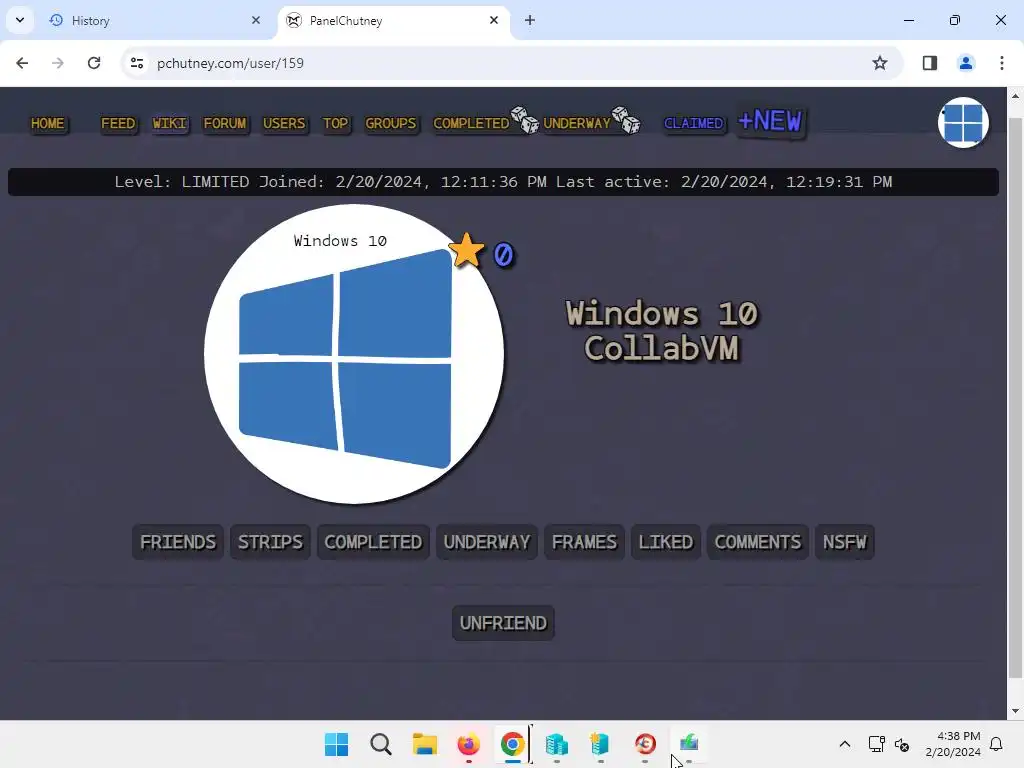Open Firefox from the taskbar
Viewport: 1024px width, 768px height.
pos(468,744)
